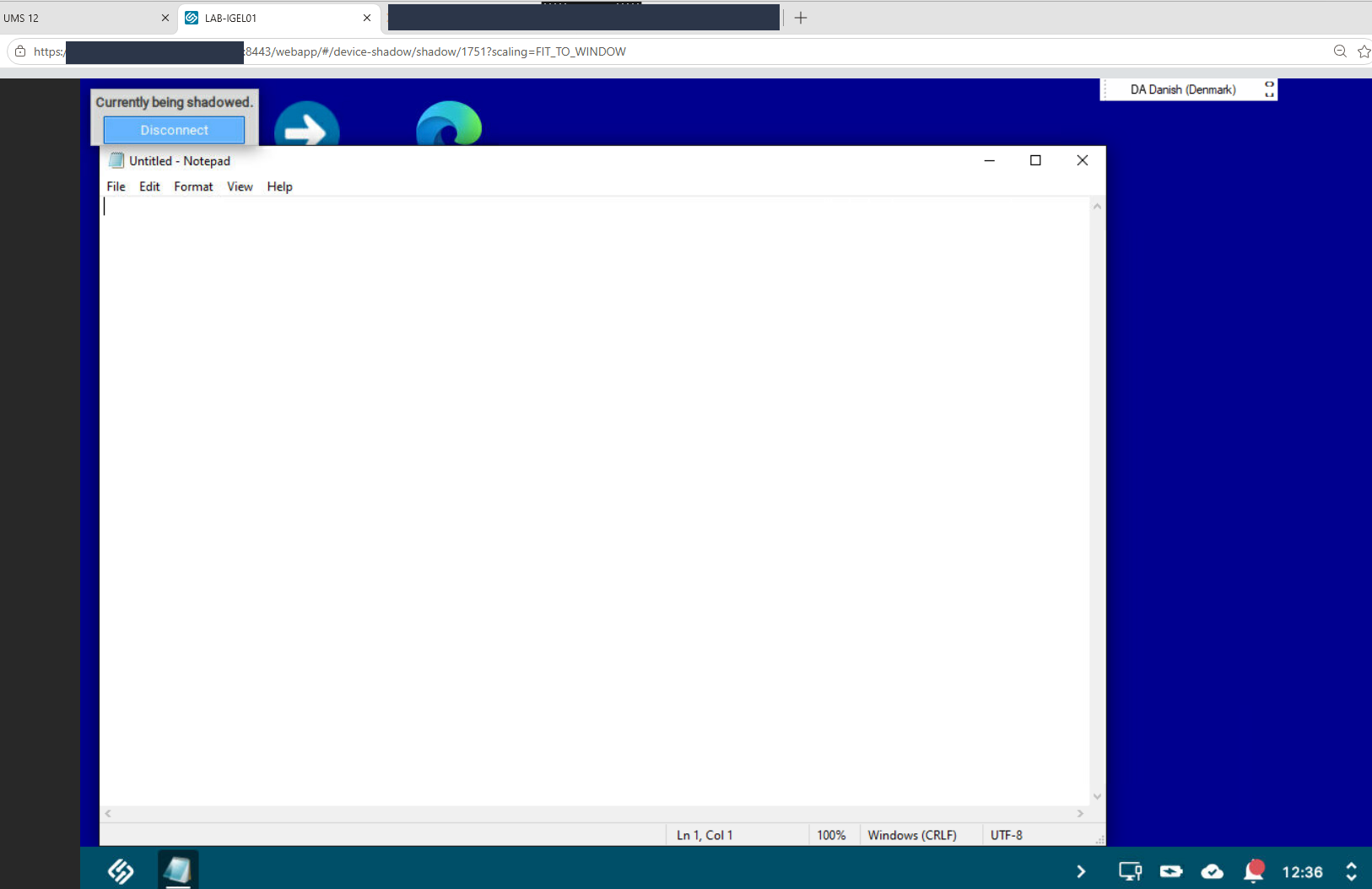Open the View menu in Notepad
The image size is (1372, 889).
pos(240,186)
